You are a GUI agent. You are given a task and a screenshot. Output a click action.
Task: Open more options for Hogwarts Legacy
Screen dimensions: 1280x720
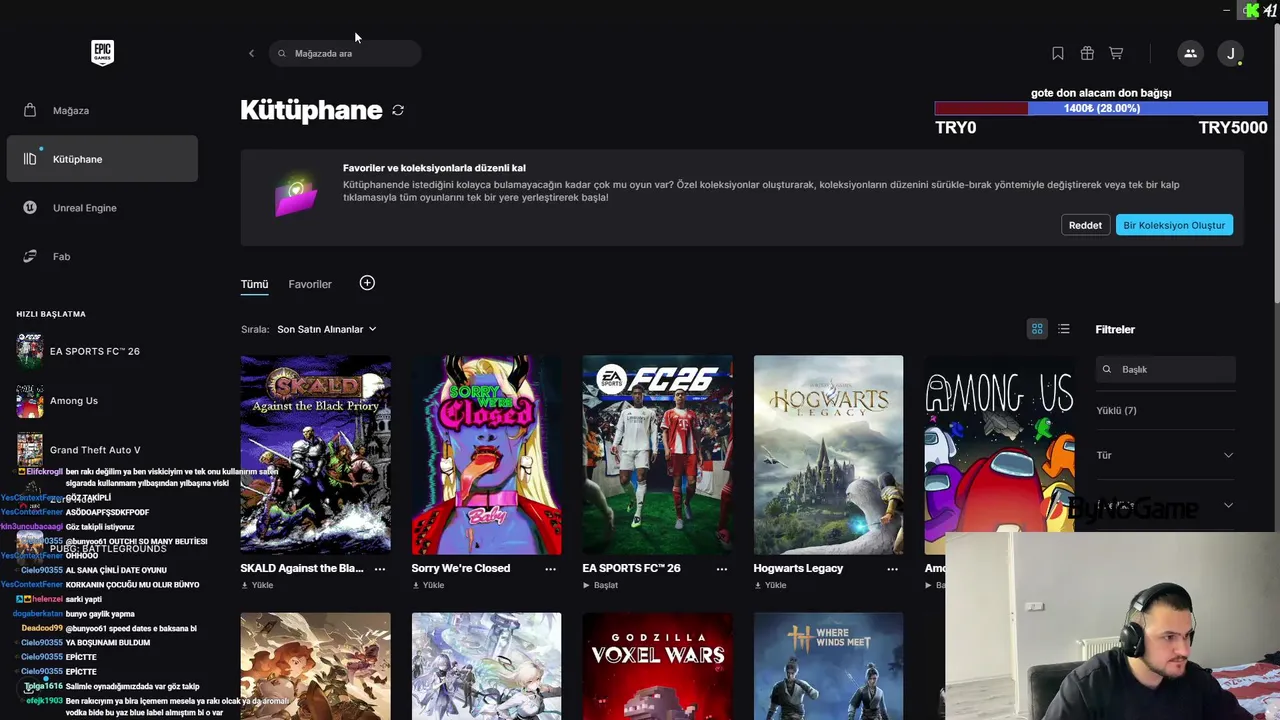point(892,568)
